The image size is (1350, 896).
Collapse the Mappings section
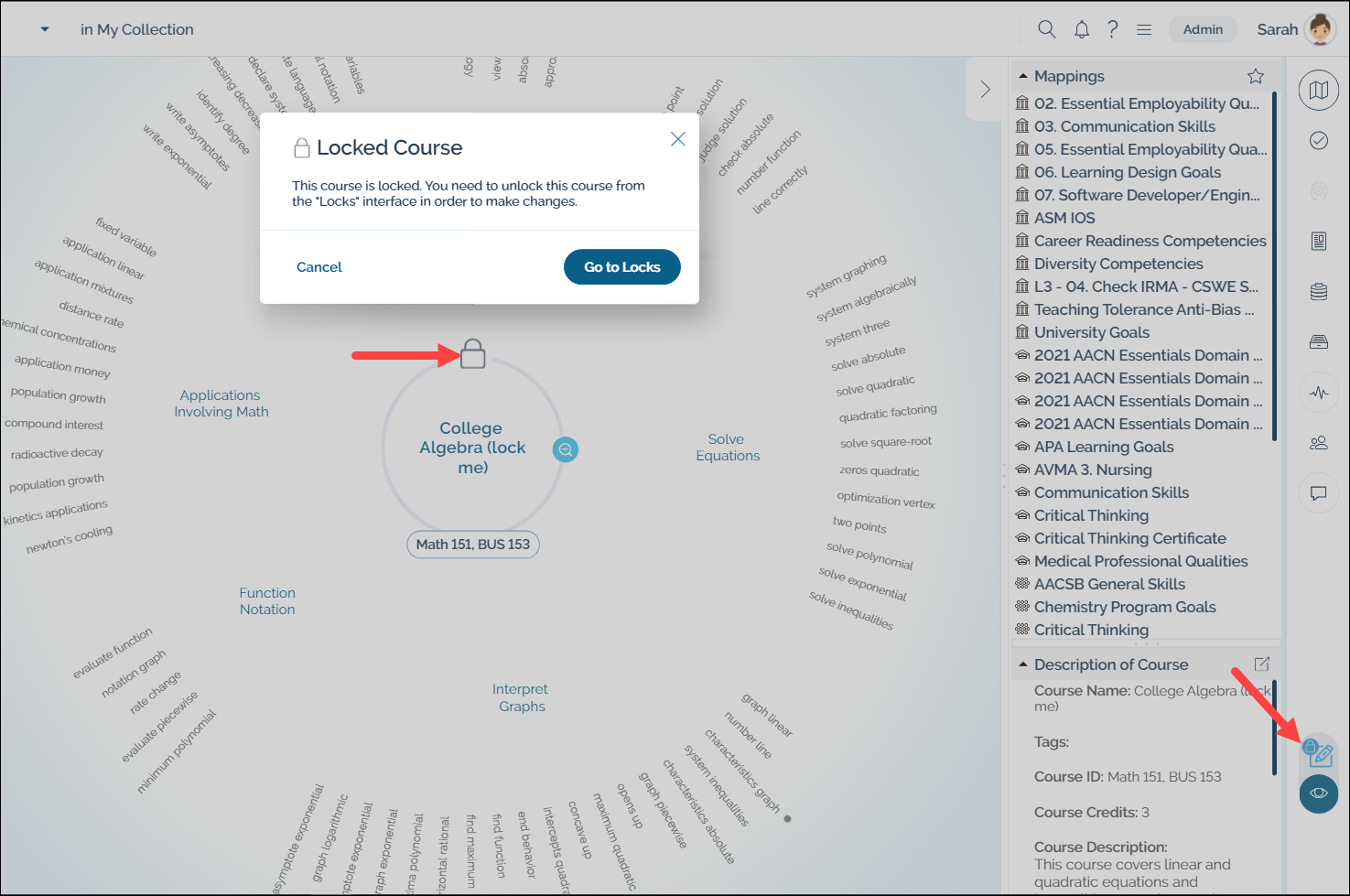click(1023, 76)
